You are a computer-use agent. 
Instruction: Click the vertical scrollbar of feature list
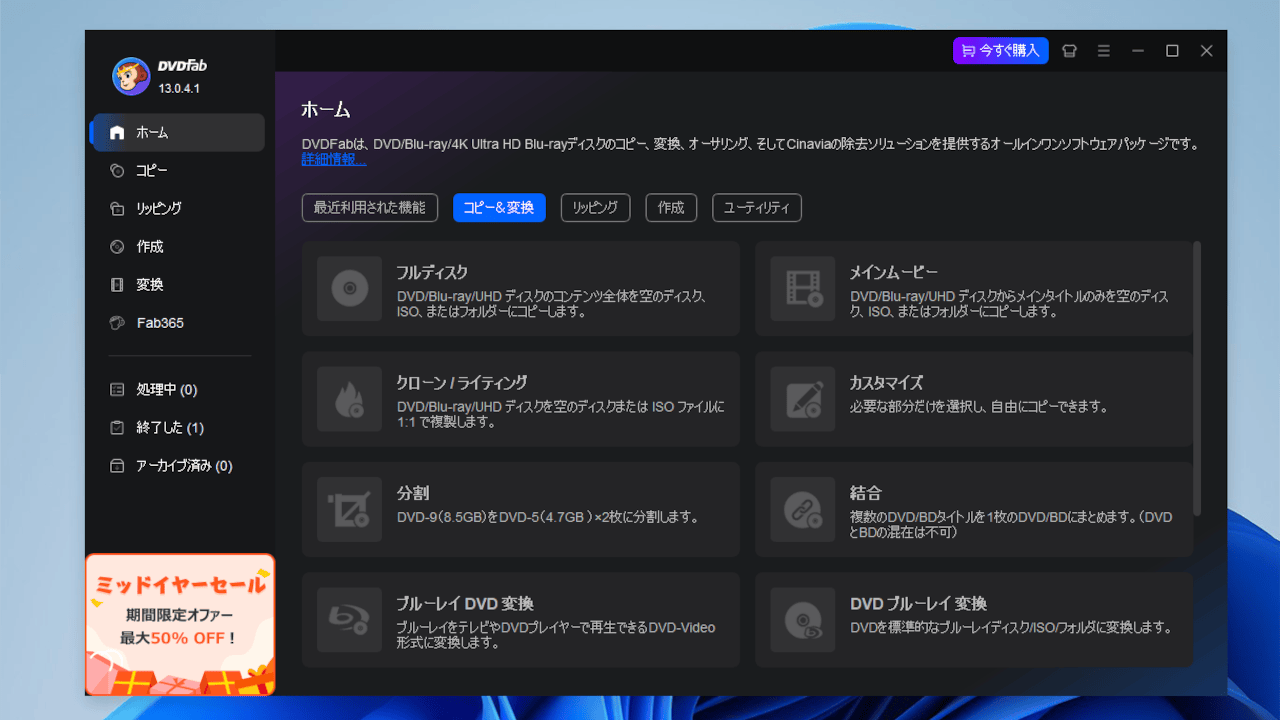[1197, 378]
